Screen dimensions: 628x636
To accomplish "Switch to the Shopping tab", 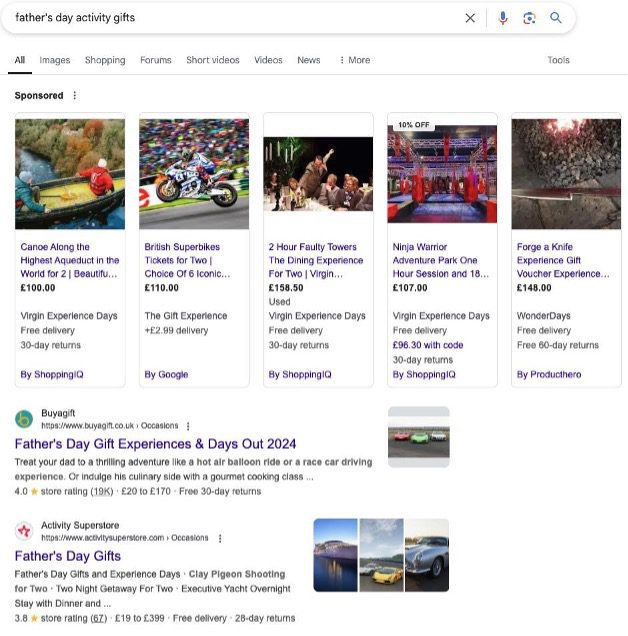I will [x=105, y=60].
